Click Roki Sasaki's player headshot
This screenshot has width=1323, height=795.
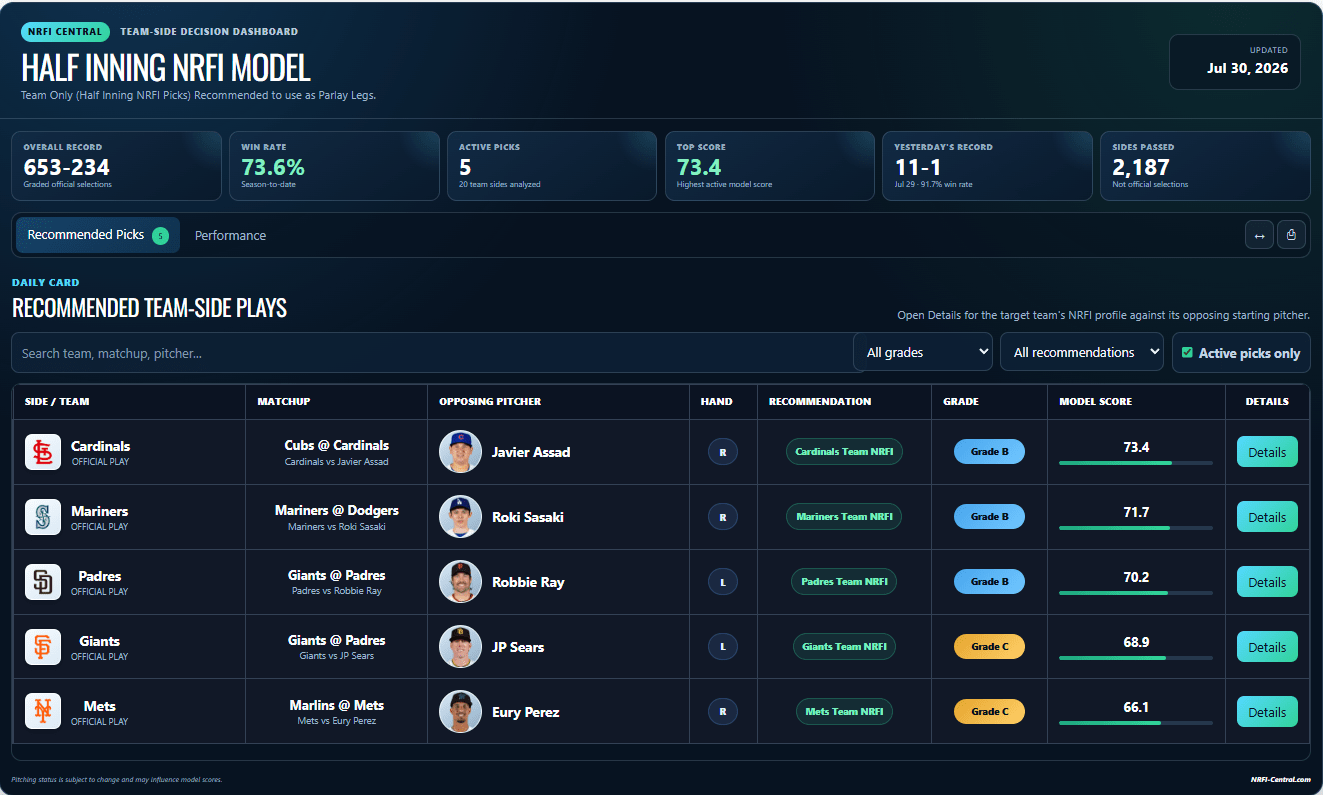tap(460, 517)
